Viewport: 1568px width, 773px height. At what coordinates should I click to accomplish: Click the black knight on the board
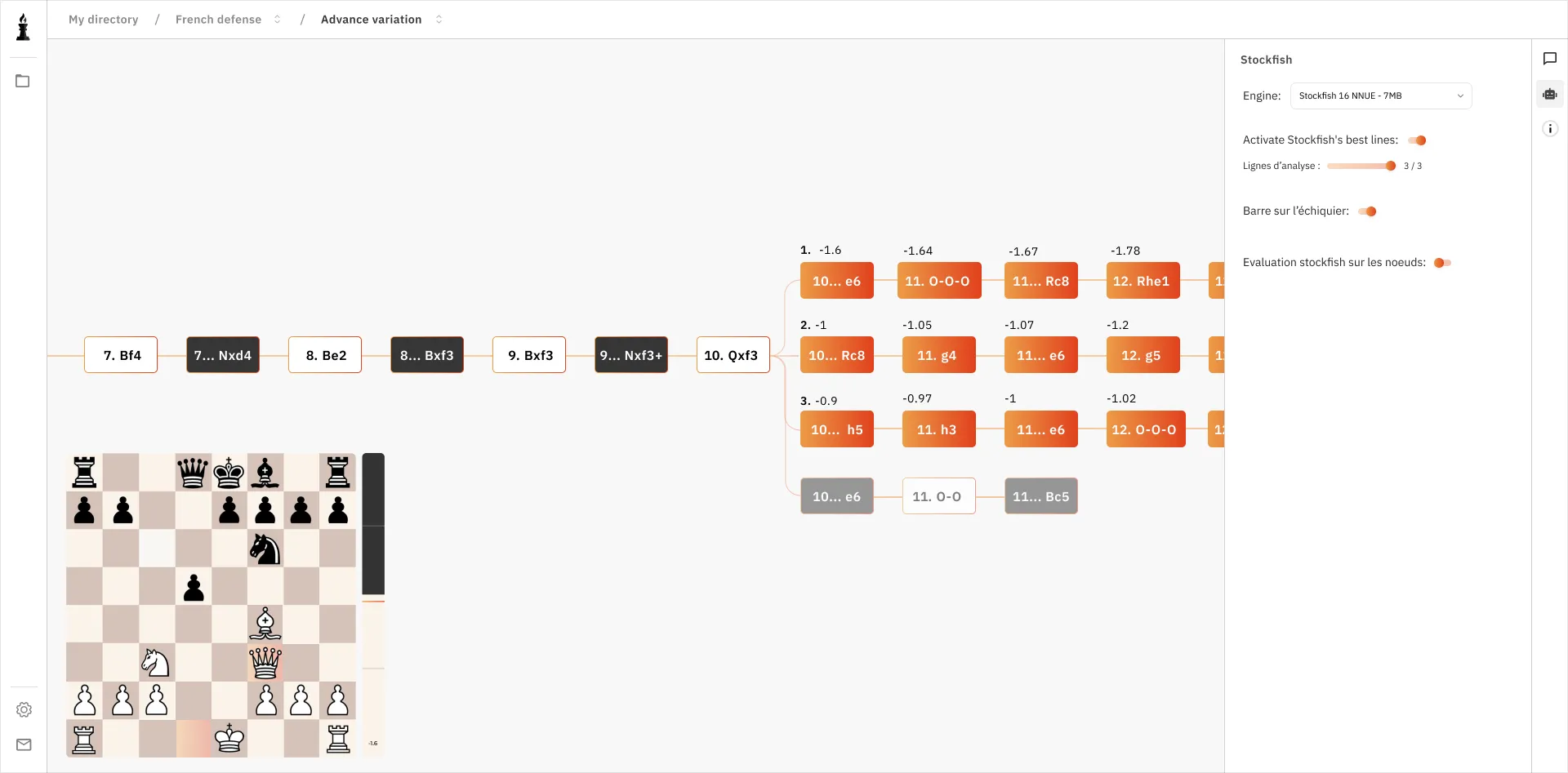click(x=265, y=549)
